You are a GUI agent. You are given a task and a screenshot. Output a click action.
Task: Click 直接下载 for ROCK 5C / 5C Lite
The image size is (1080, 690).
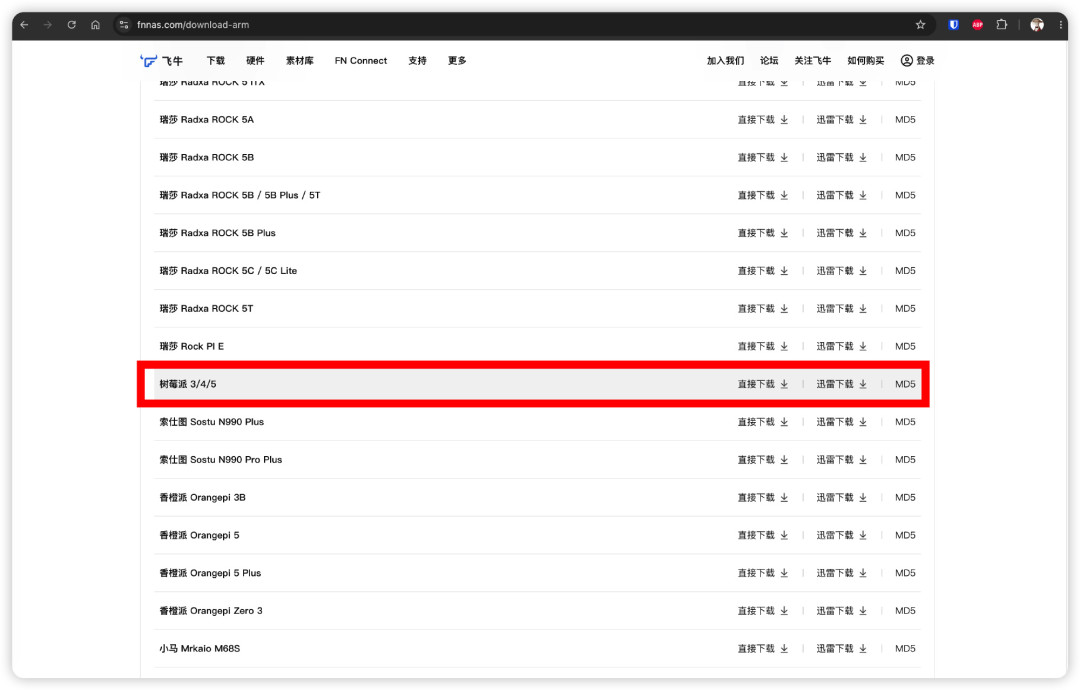coord(762,271)
